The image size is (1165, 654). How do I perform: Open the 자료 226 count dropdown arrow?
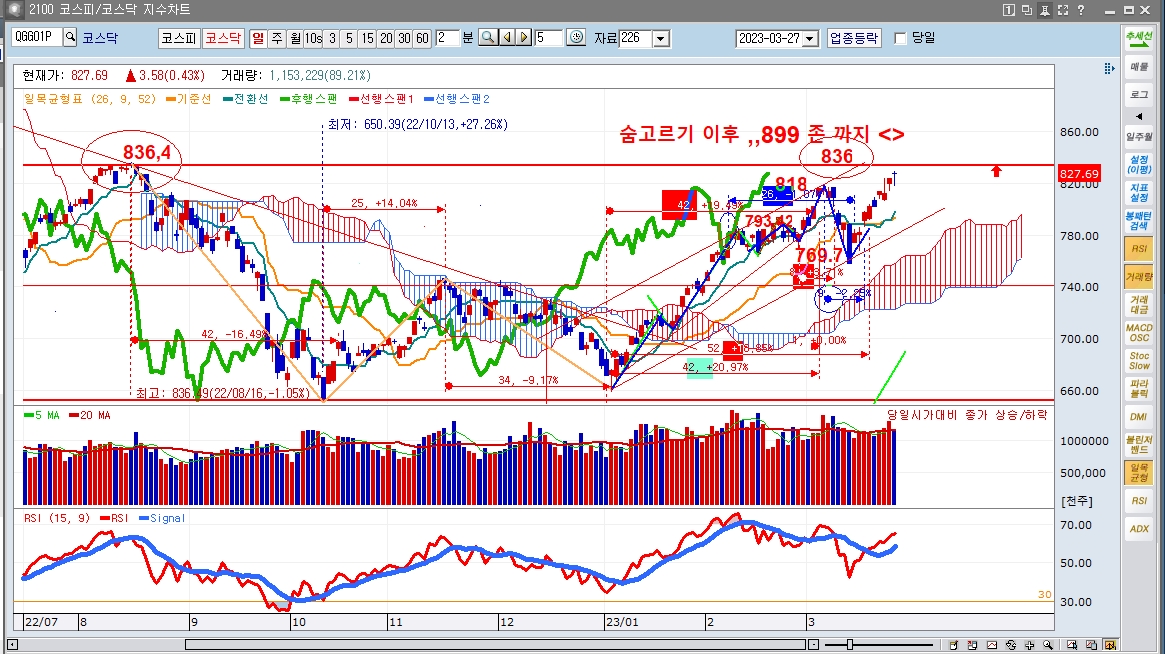[661, 38]
